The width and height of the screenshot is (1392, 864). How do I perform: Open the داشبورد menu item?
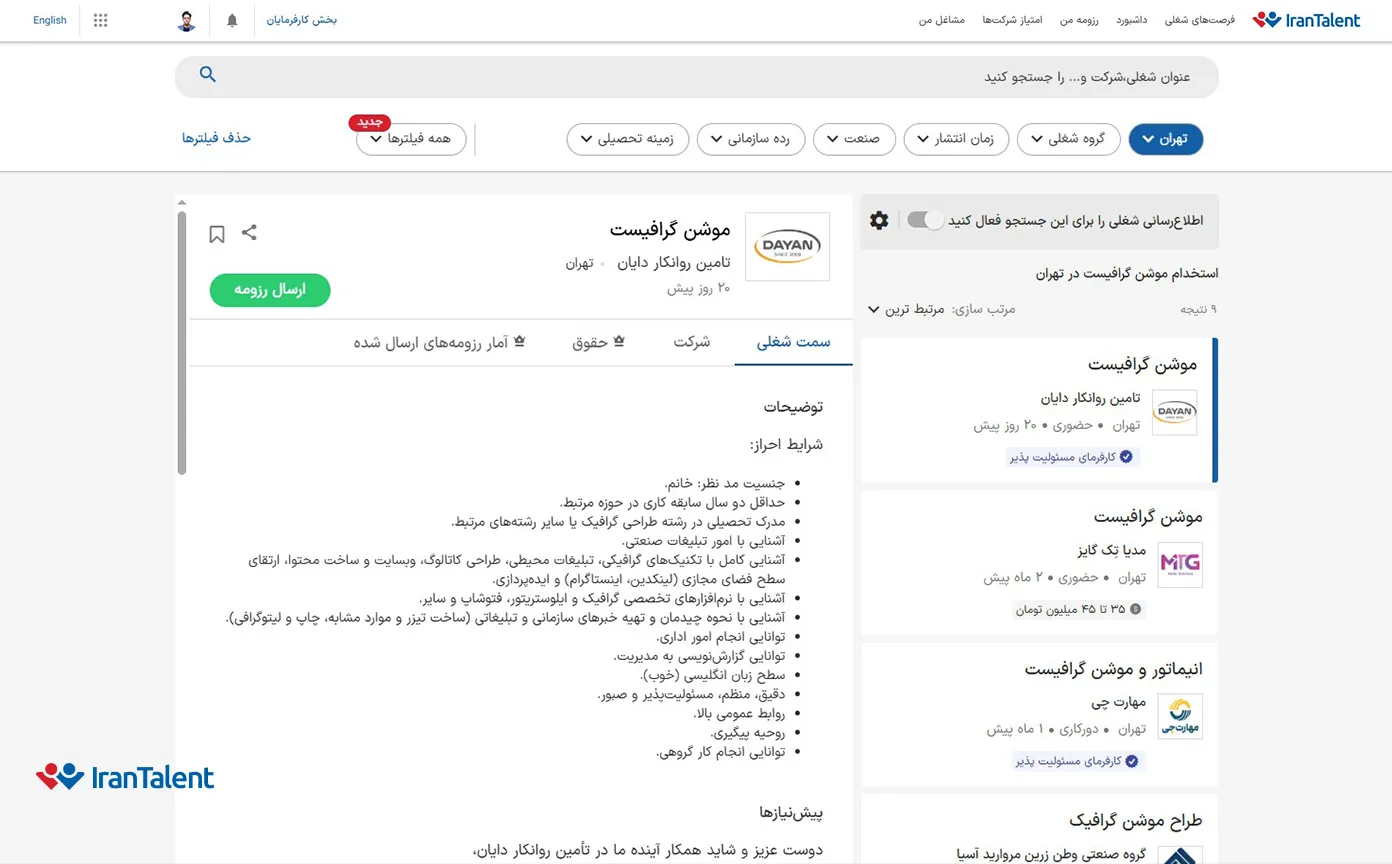pos(1131,18)
